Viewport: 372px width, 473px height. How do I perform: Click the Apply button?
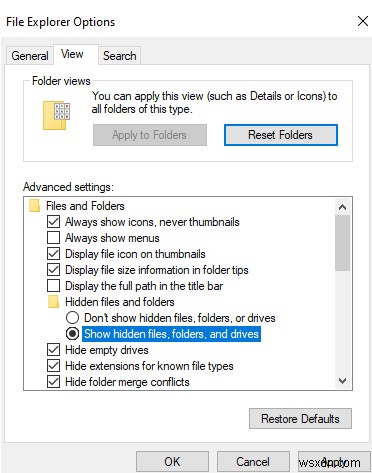coord(334,462)
